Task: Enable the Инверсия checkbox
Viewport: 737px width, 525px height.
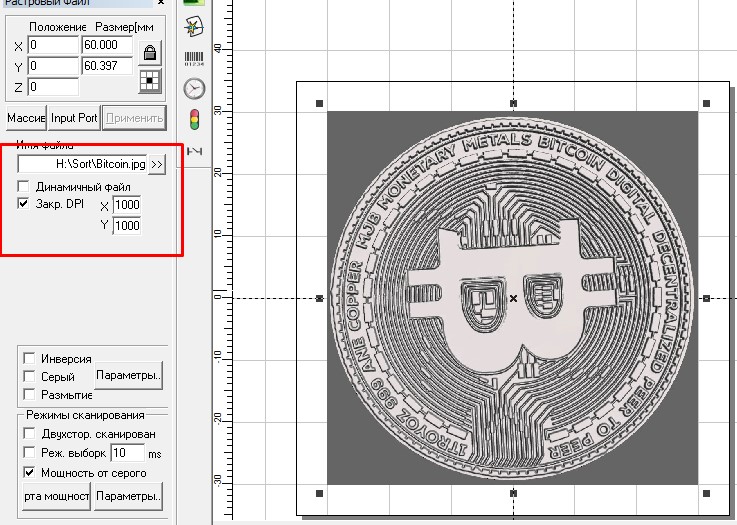Action: [x=29, y=358]
